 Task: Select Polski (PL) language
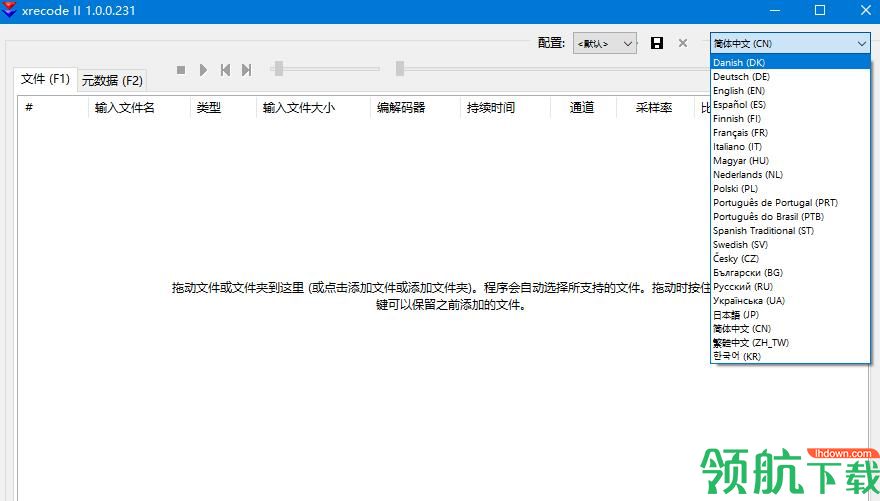coord(790,189)
